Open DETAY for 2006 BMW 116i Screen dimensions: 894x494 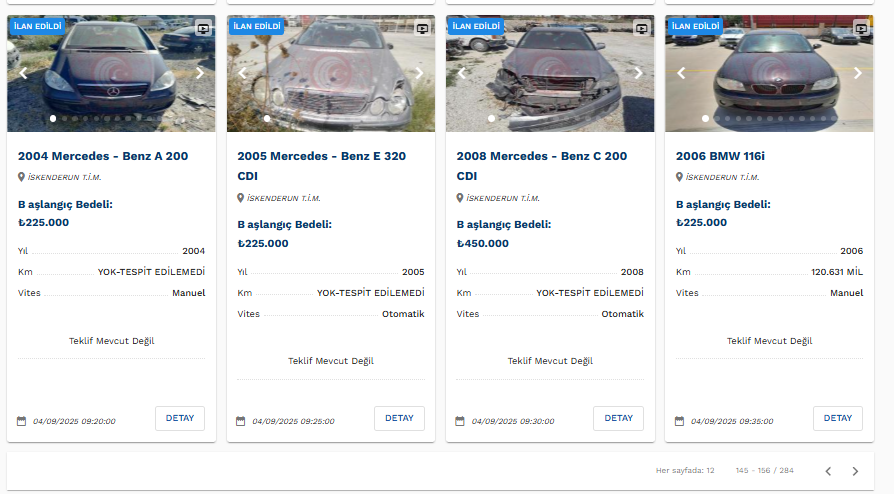pyautogui.click(x=837, y=418)
